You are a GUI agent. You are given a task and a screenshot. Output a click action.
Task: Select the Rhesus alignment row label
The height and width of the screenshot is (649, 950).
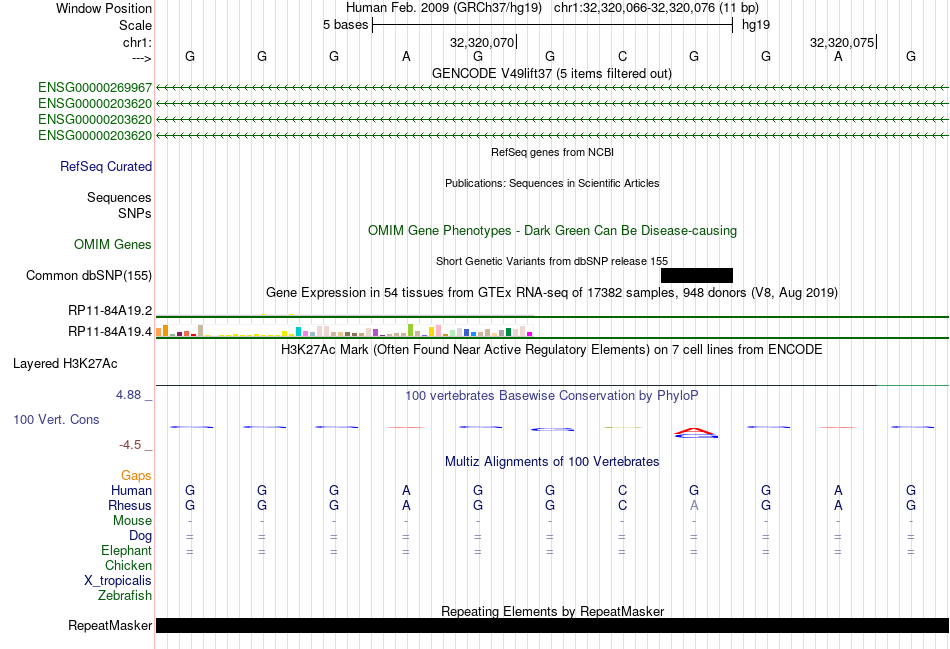point(130,505)
